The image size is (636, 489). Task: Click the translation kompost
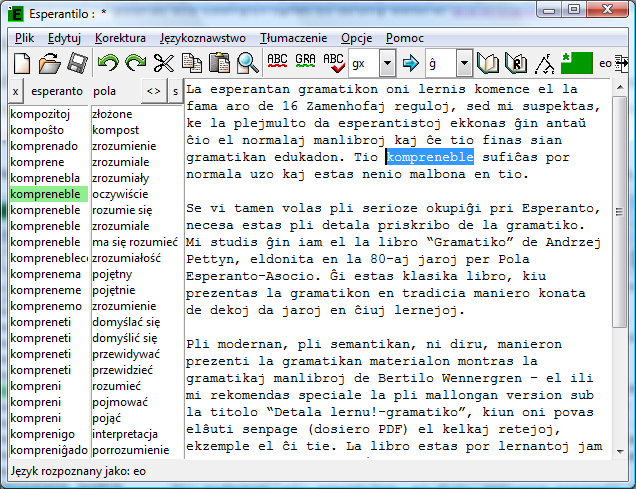point(115,130)
